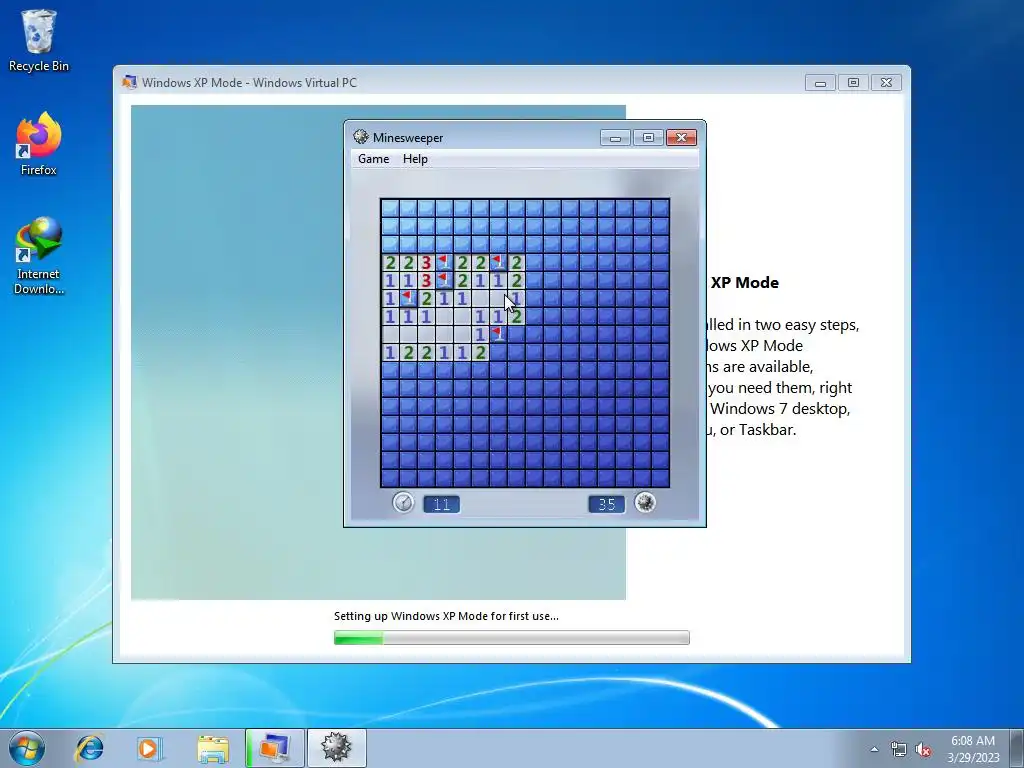Click the remaining mines value 35
This screenshot has height=768, width=1024.
pyautogui.click(x=606, y=504)
